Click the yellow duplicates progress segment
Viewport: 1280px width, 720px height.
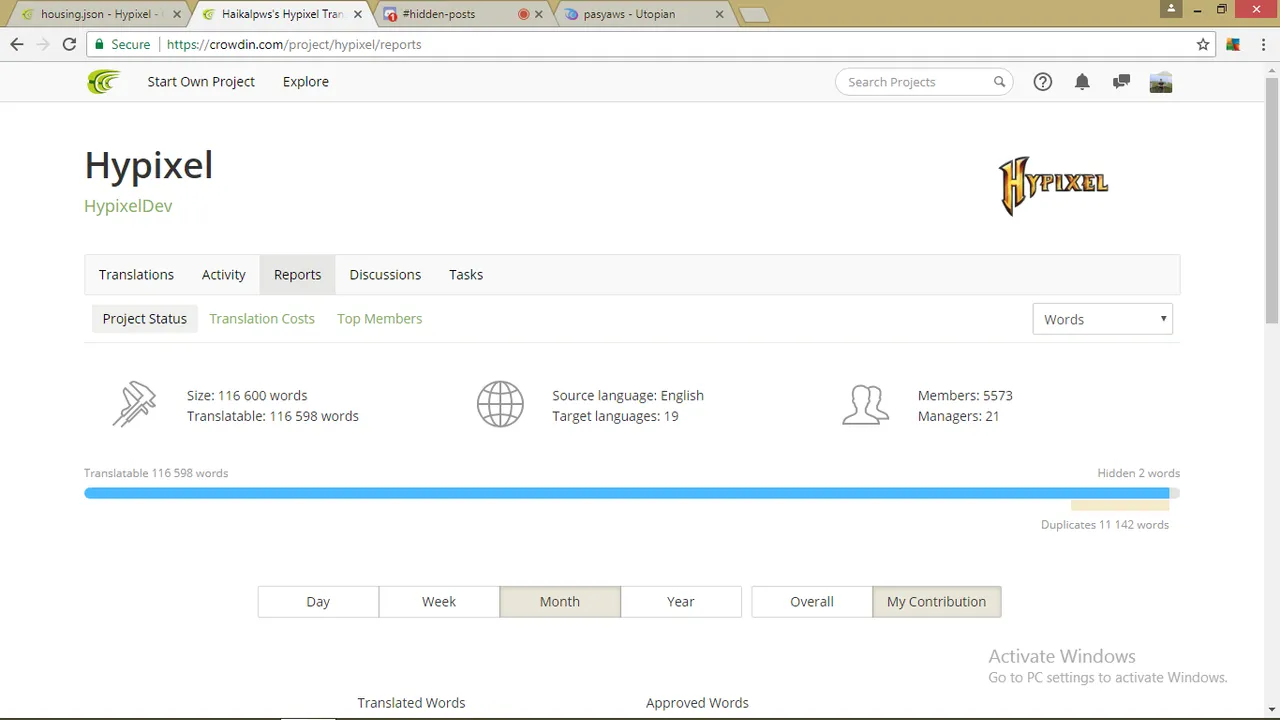tap(1120, 505)
